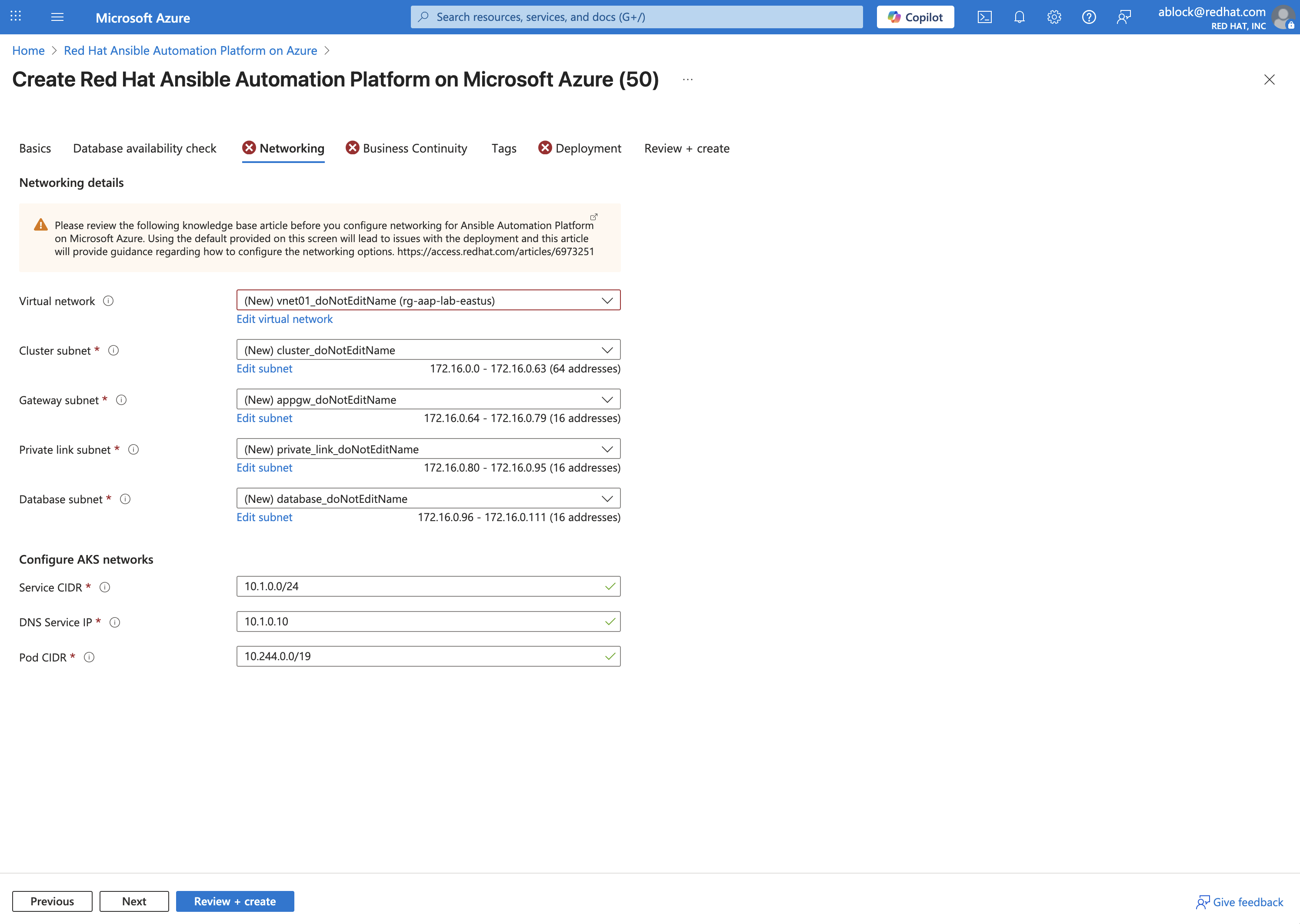Open portal settings with the gear icon
Image resolution: width=1300 pixels, height=924 pixels.
1054,17
